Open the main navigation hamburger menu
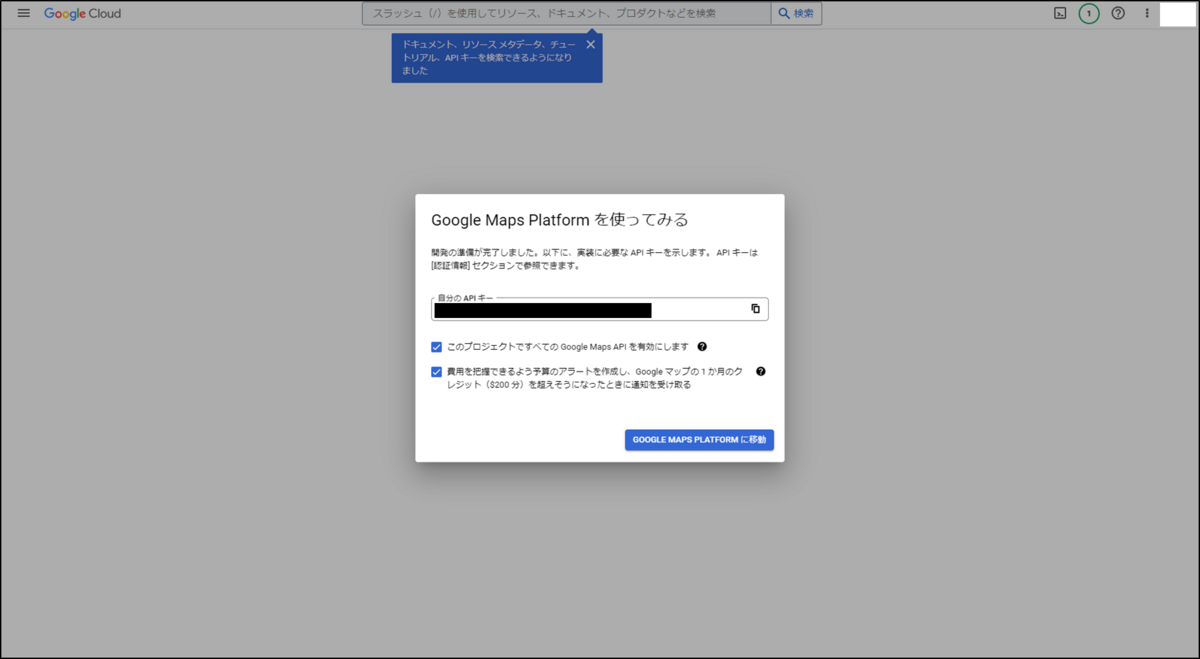This screenshot has height=659, width=1200. tap(24, 14)
